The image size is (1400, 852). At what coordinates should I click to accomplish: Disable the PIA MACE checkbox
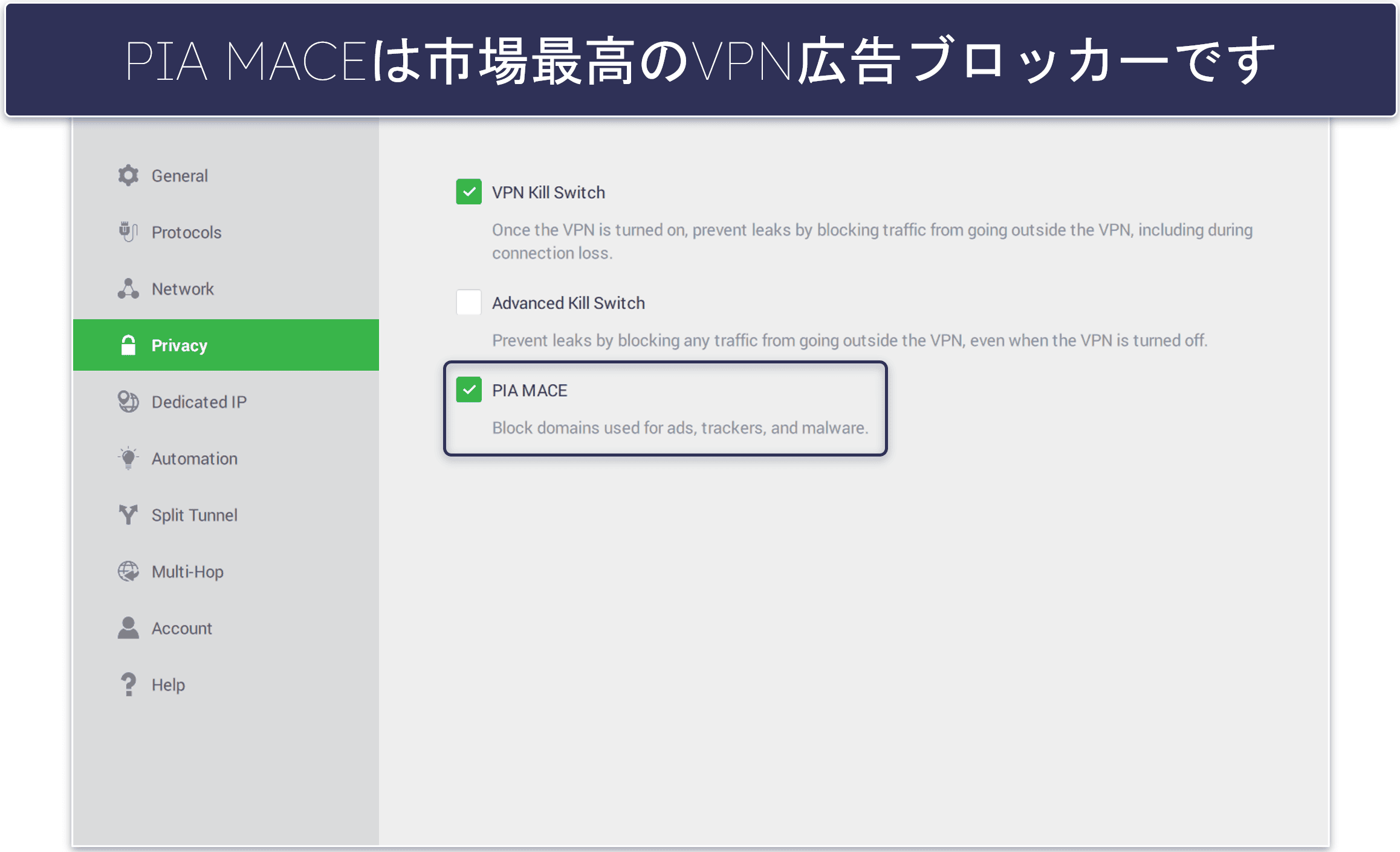point(468,390)
